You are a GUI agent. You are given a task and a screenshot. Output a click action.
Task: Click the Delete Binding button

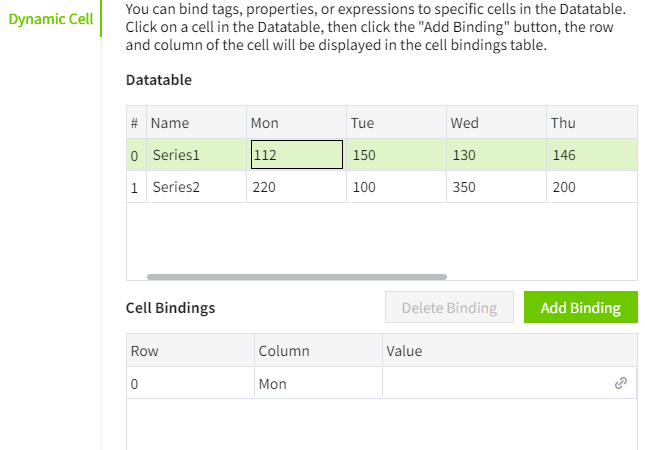(x=449, y=307)
